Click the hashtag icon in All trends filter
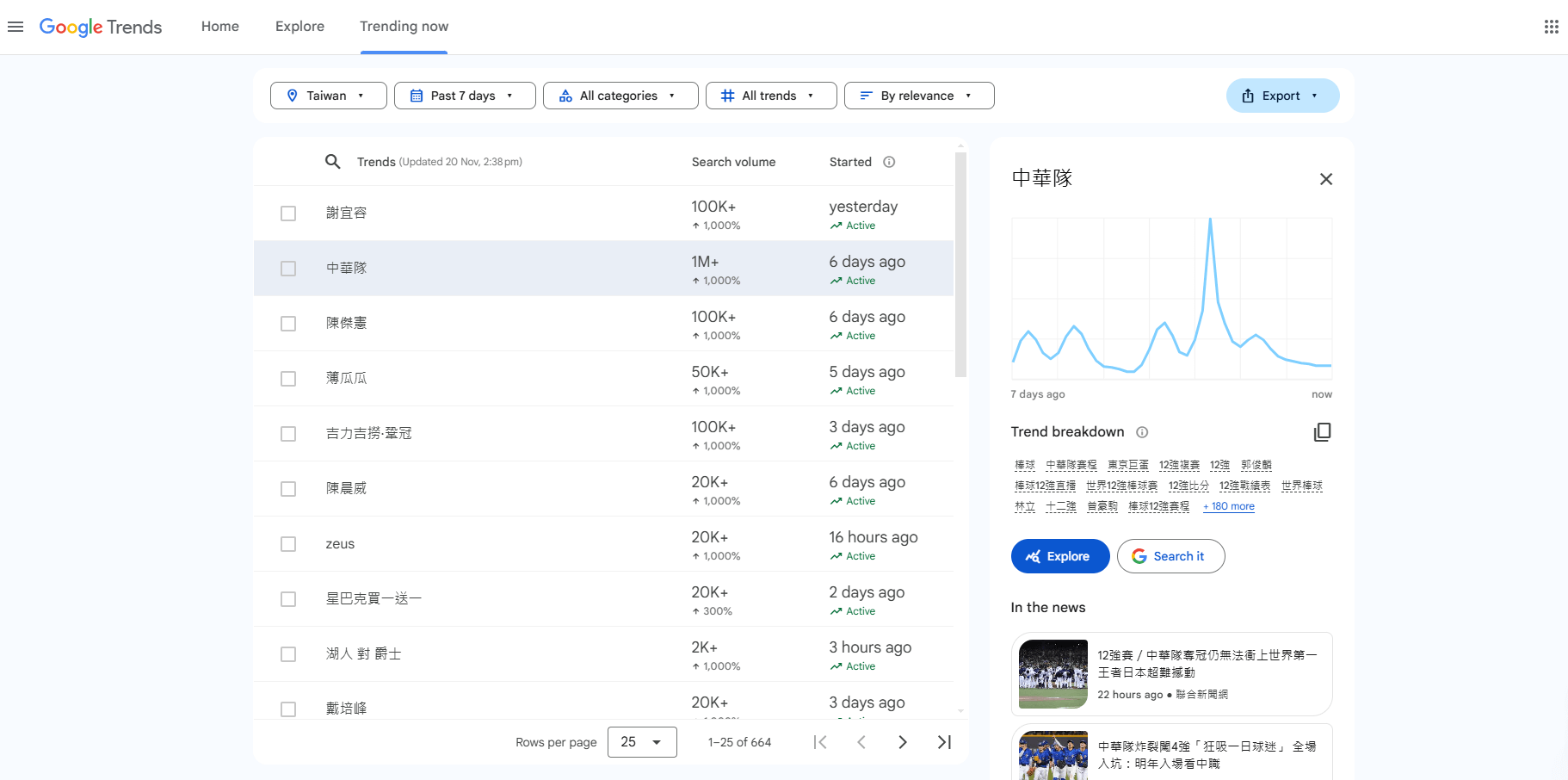1568x780 pixels. pos(727,96)
